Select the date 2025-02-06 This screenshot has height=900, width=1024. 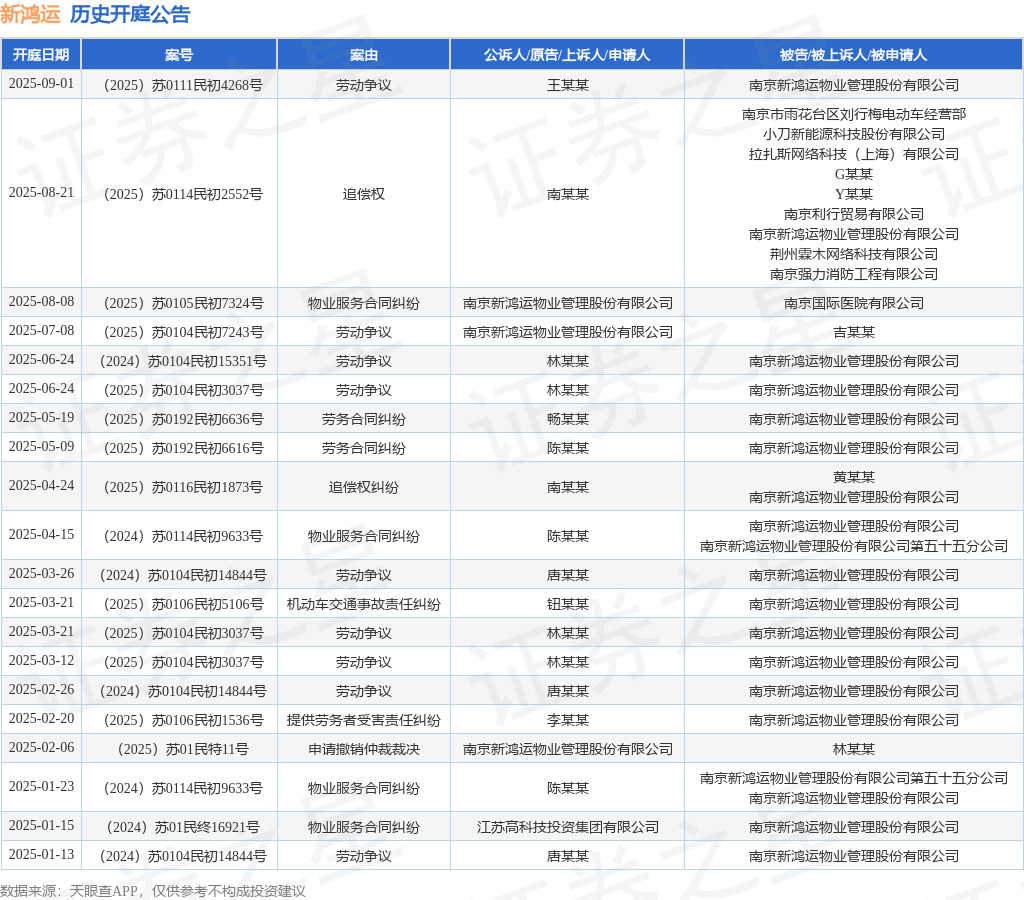point(41,747)
